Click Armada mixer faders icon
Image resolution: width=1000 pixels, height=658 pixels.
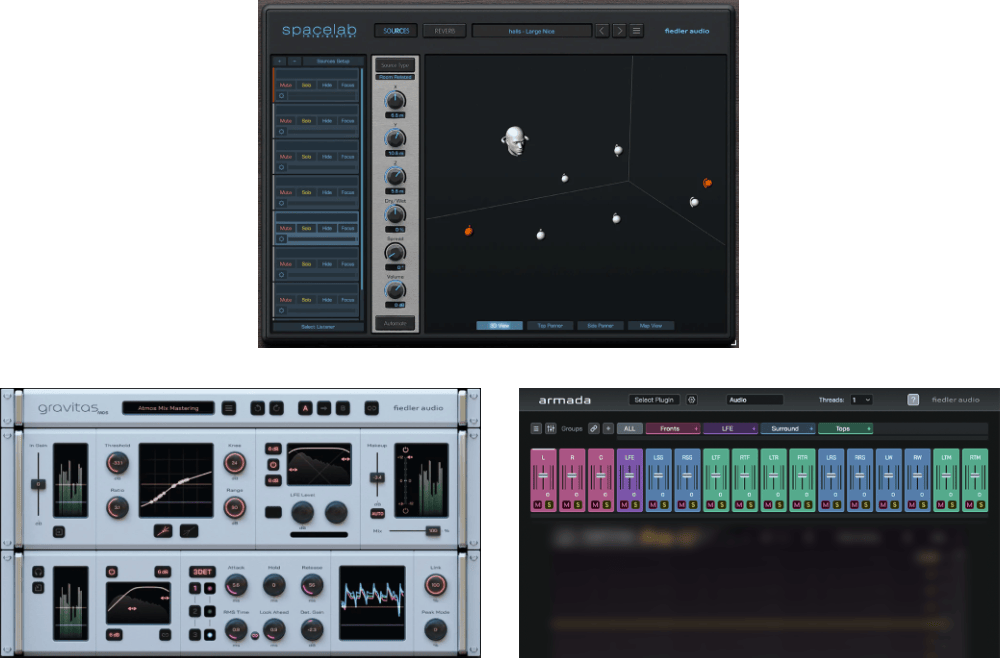pyautogui.click(x=550, y=428)
